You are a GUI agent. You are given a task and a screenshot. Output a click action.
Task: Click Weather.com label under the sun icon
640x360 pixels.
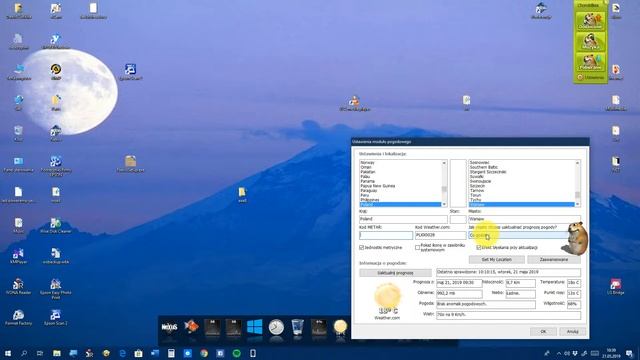pos(387,318)
